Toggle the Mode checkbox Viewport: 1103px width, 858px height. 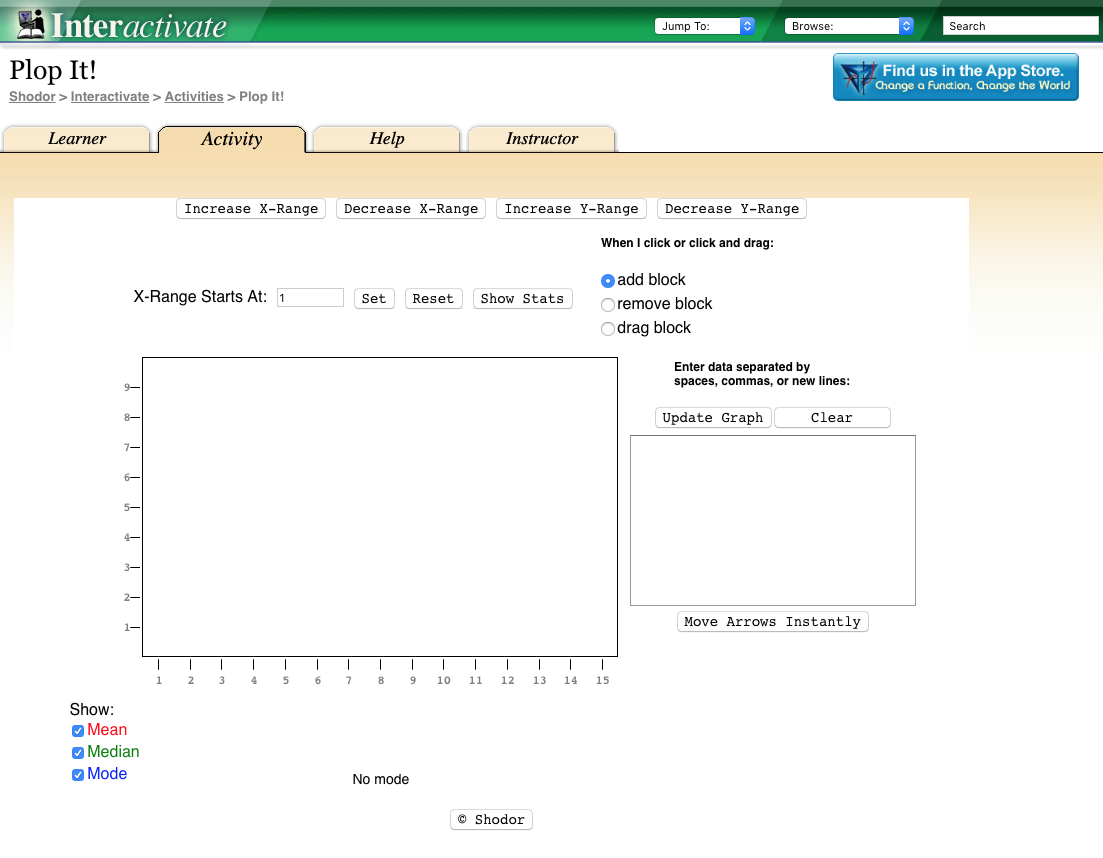point(78,775)
